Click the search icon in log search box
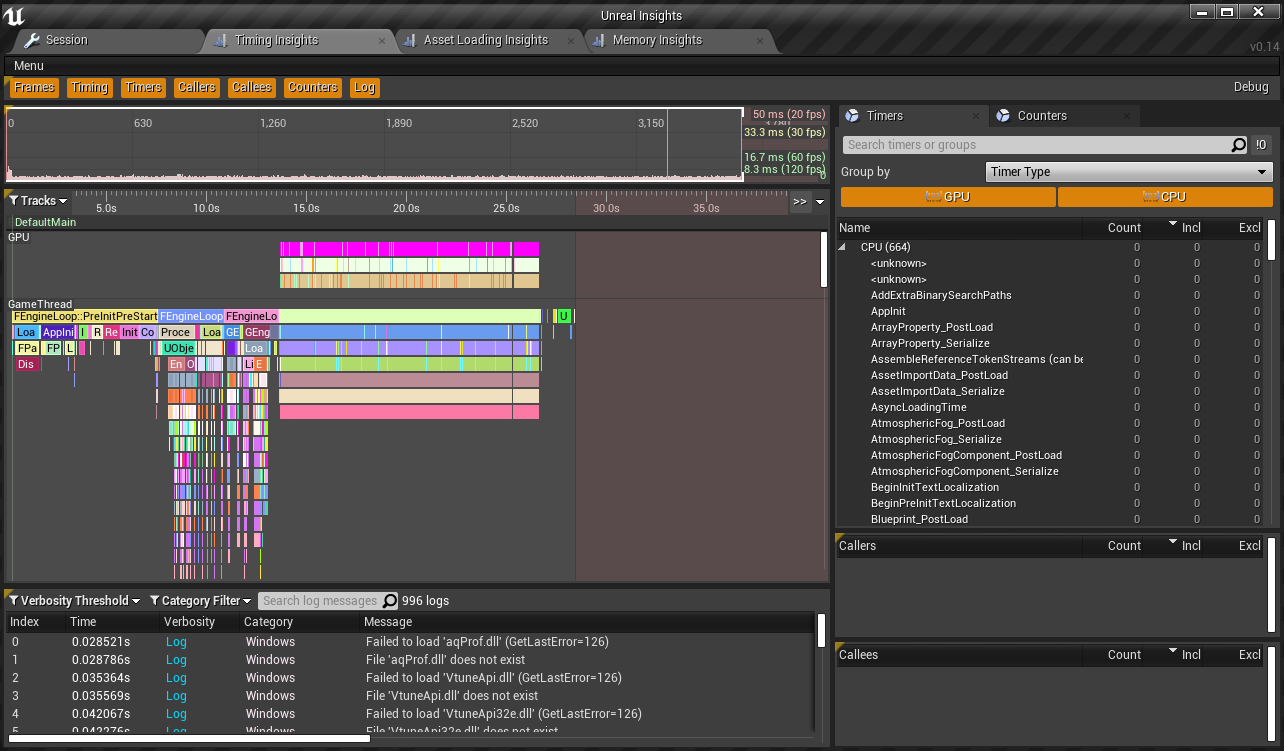Screen dimensions: 1284x751 (390, 601)
